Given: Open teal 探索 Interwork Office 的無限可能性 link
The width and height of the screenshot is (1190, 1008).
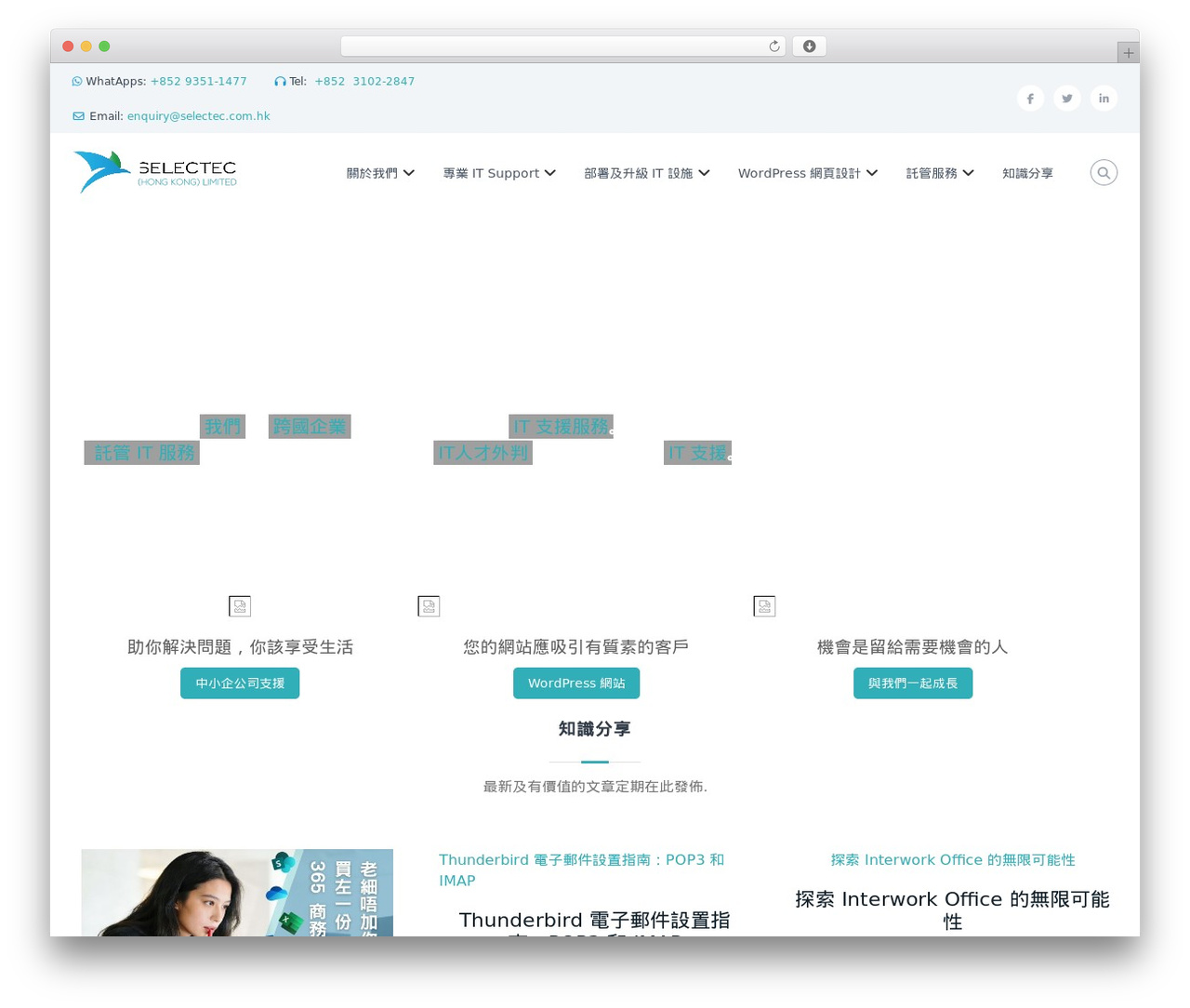Looking at the screenshot, I should (x=953, y=860).
